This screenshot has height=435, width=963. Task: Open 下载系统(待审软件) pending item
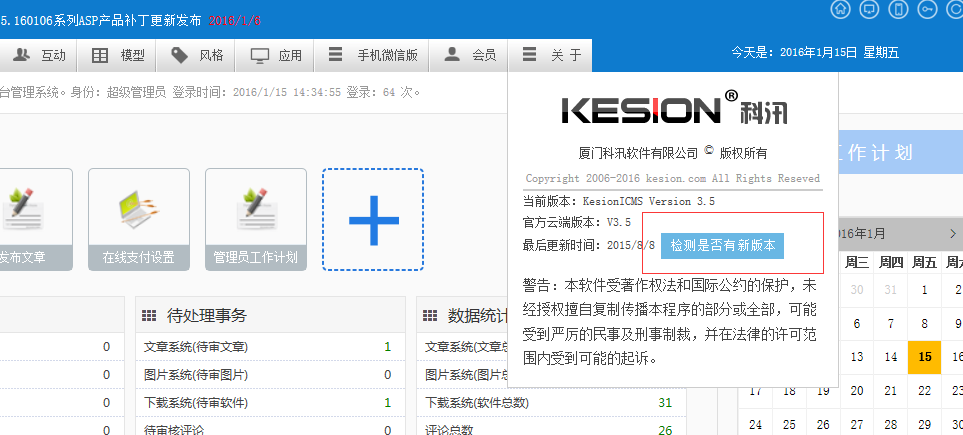pyautogui.click(x=197, y=403)
